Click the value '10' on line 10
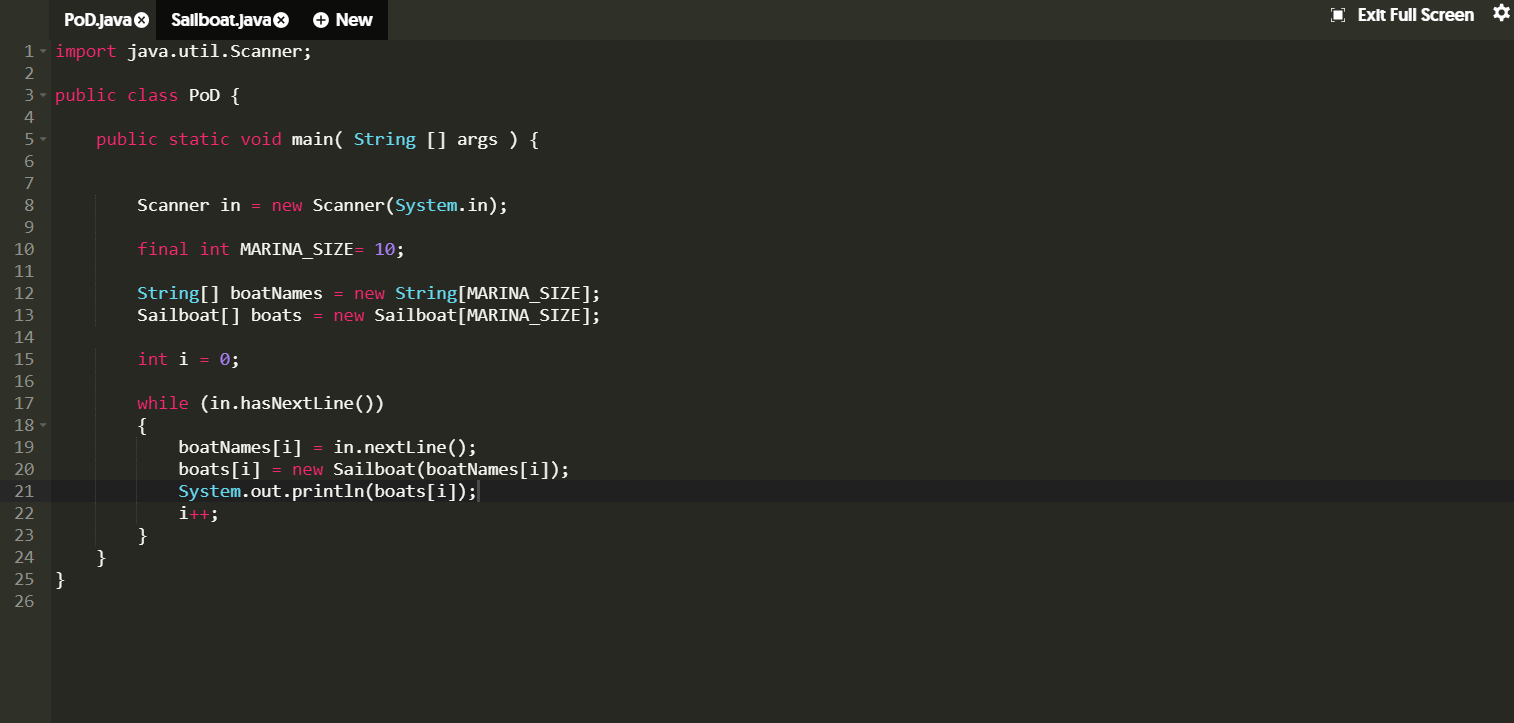1514x723 pixels. (x=385, y=250)
